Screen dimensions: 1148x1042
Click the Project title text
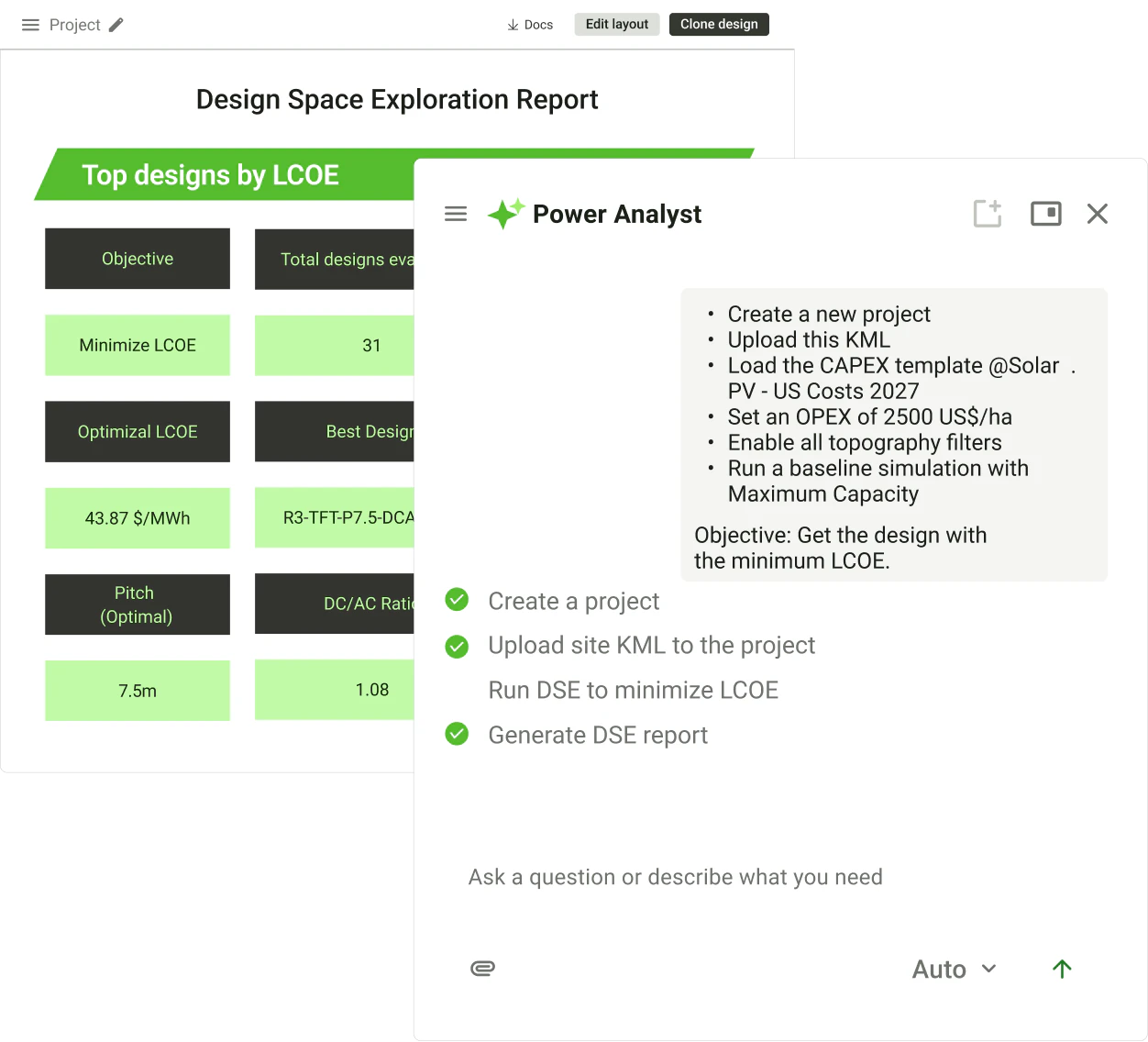click(75, 25)
